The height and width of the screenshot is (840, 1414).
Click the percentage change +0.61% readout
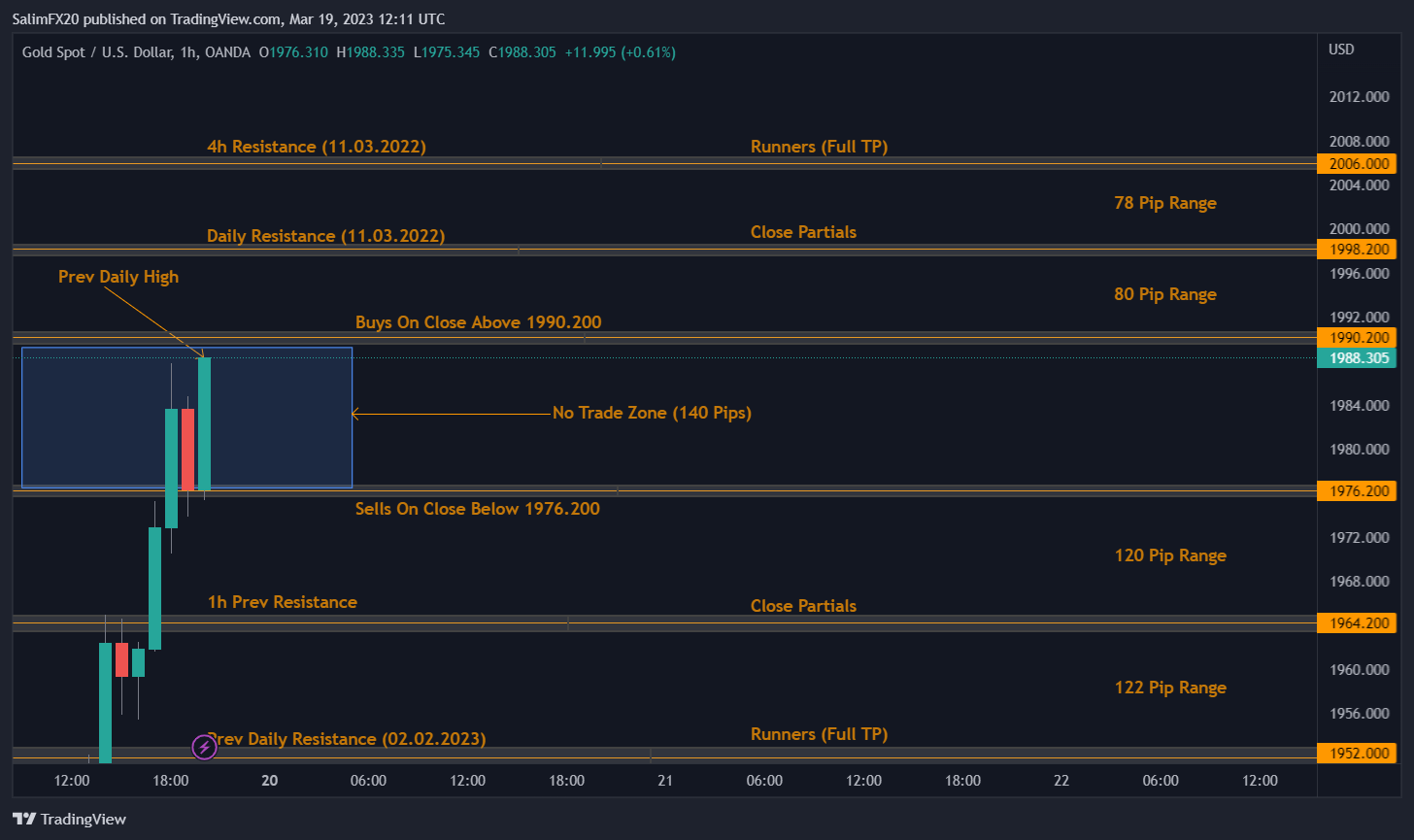643,52
